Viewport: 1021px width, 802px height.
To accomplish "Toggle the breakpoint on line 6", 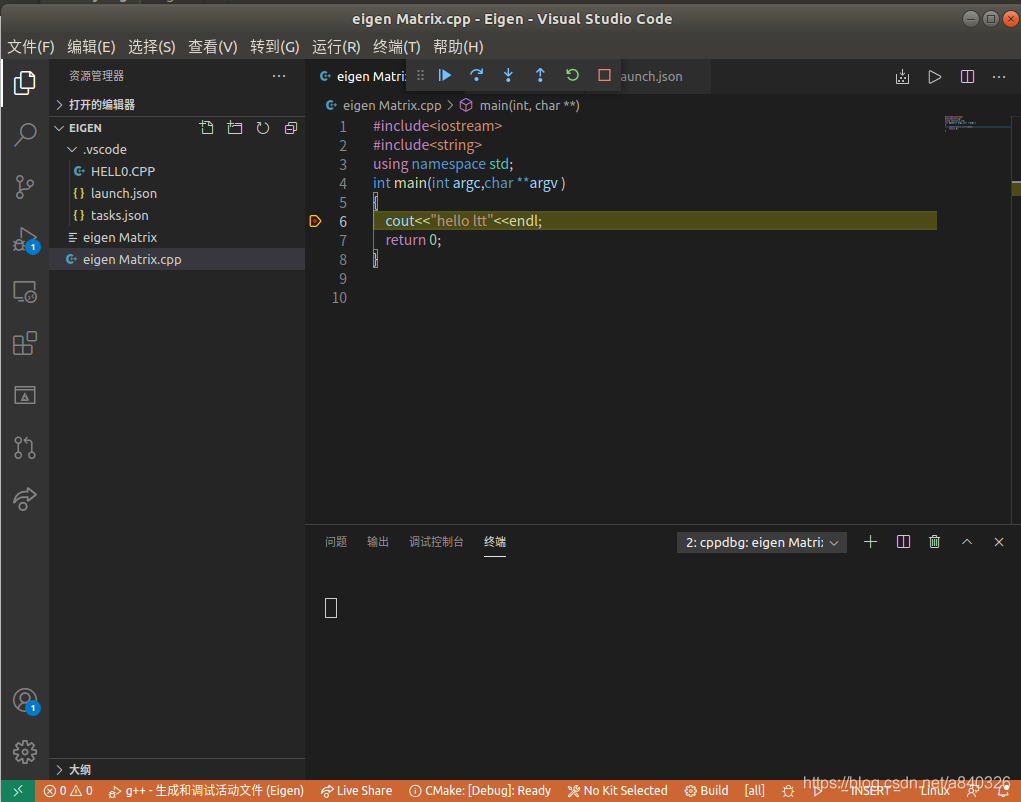I will [x=315, y=221].
